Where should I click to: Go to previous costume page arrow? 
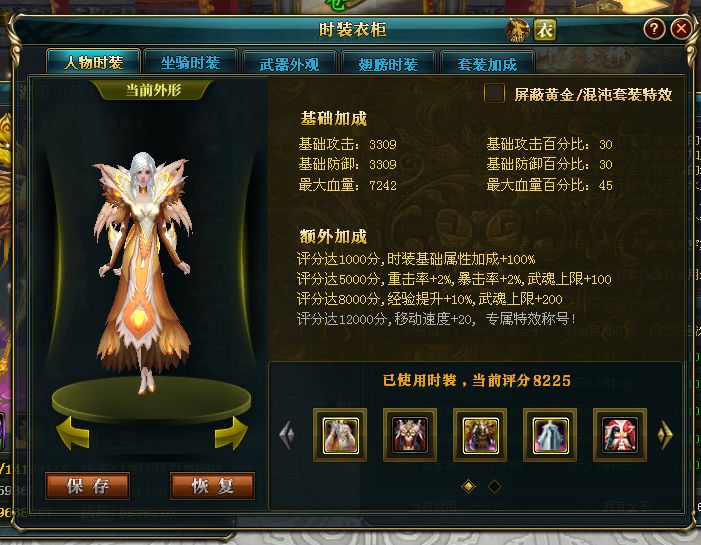[287, 434]
